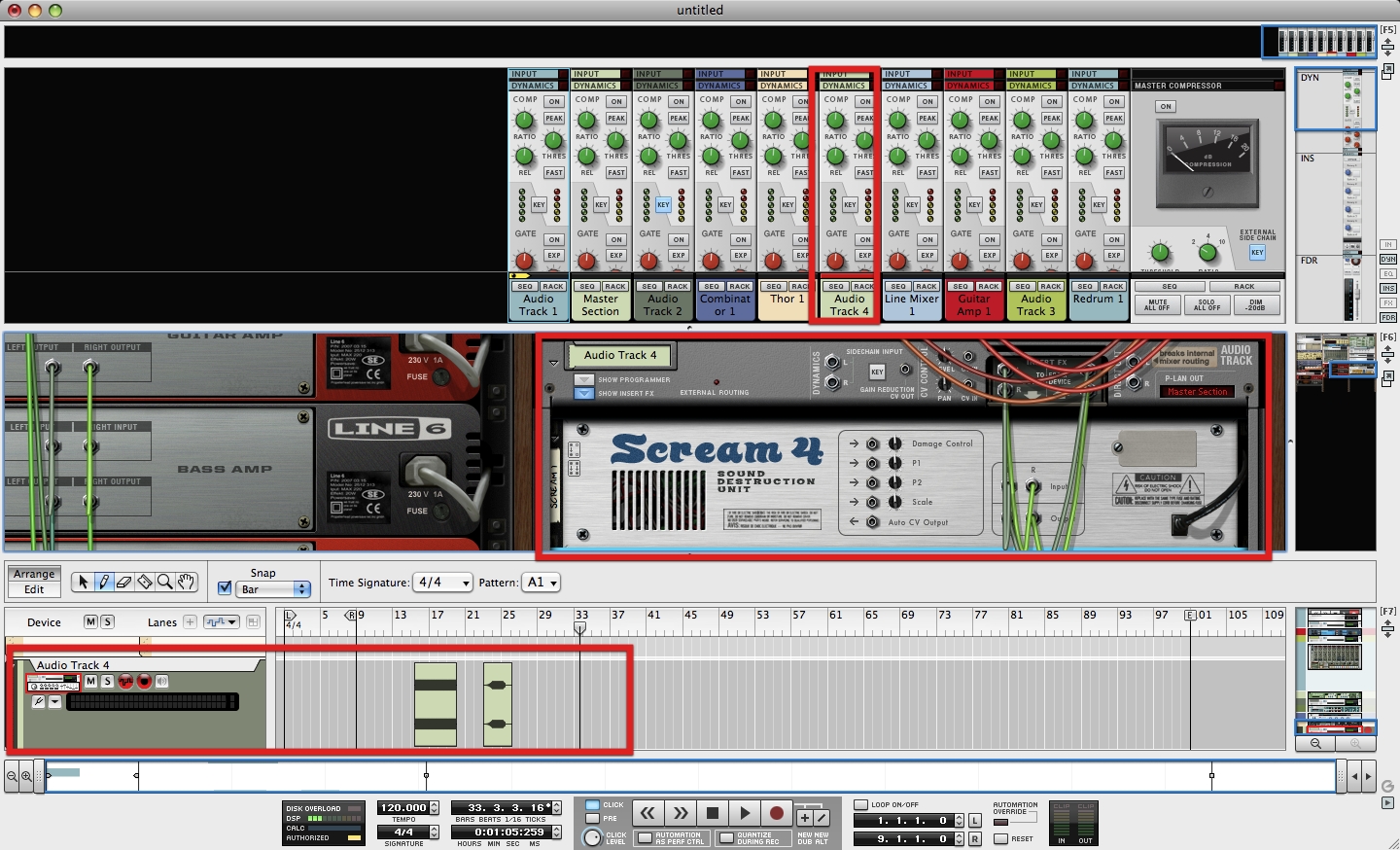Click the add Lanes plus button
Screen dimensions: 1400x850
point(190,621)
